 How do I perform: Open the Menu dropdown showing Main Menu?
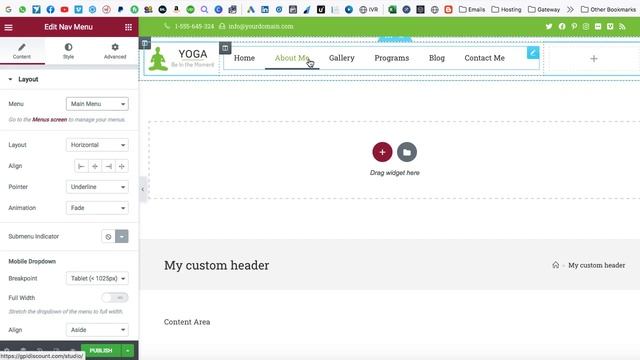tap(97, 104)
